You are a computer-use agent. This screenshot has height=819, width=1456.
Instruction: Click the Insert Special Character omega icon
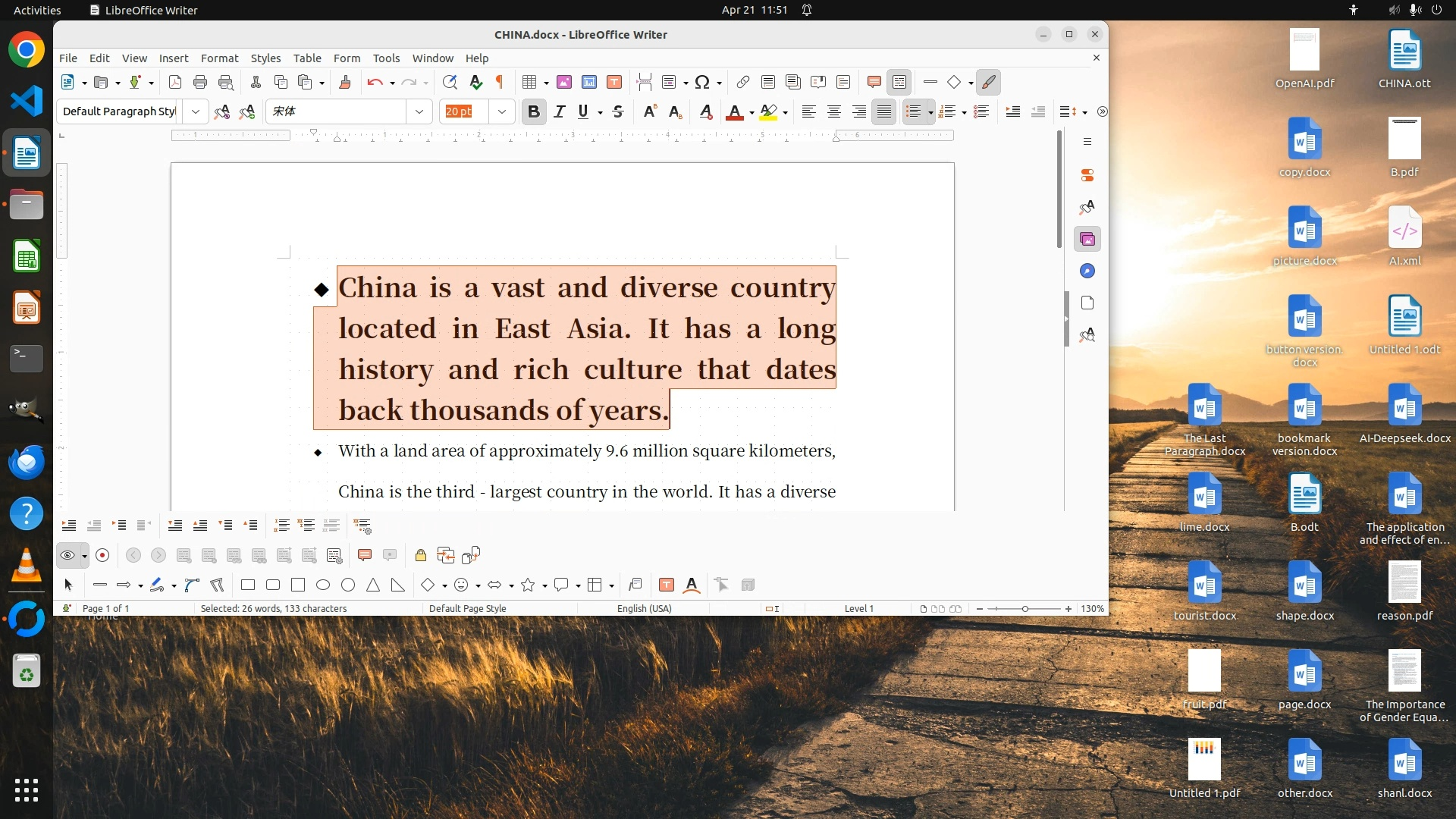(702, 82)
